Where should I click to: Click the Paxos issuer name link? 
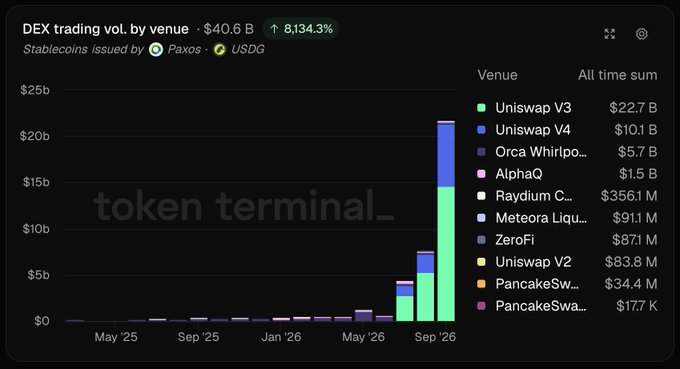pos(184,49)
